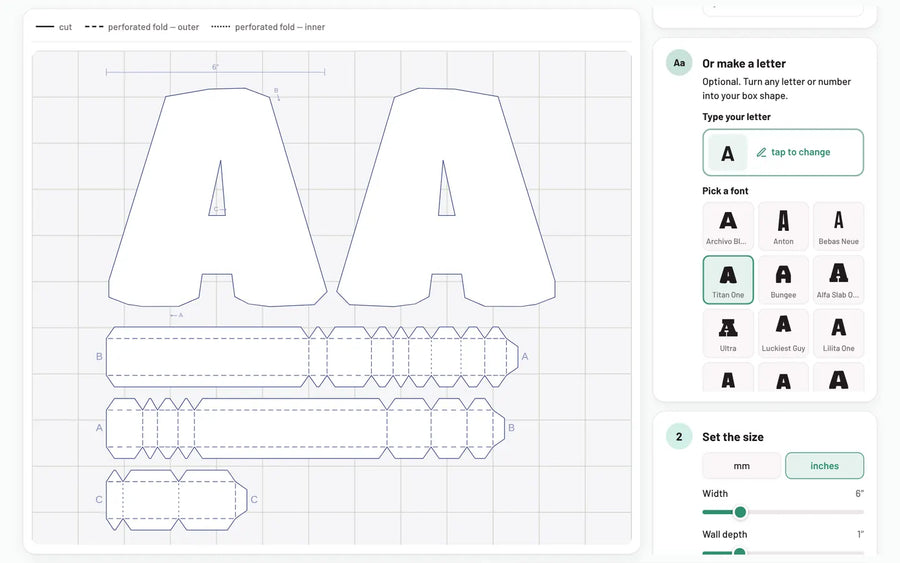Image resolution: width=900 pixels, height=563 pixels.
Task: Click the right letter A cutout shape
Action: point(446,197)
